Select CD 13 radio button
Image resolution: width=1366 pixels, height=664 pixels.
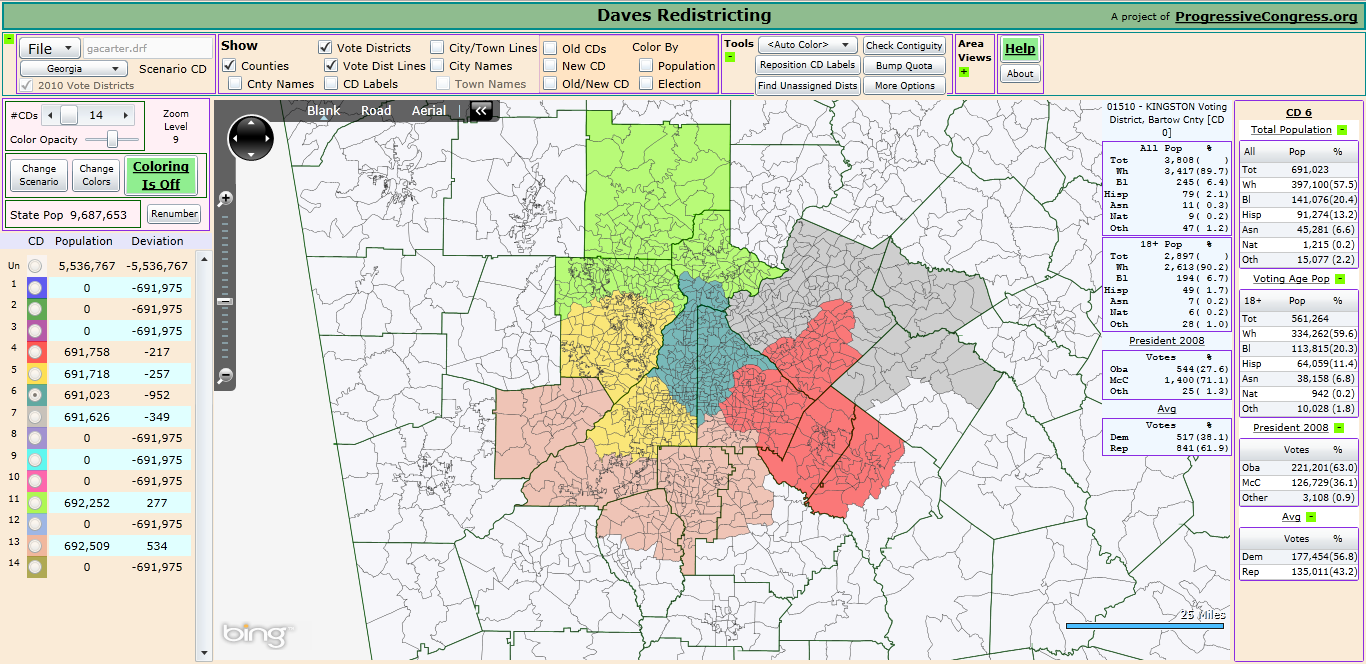point(36,545)
